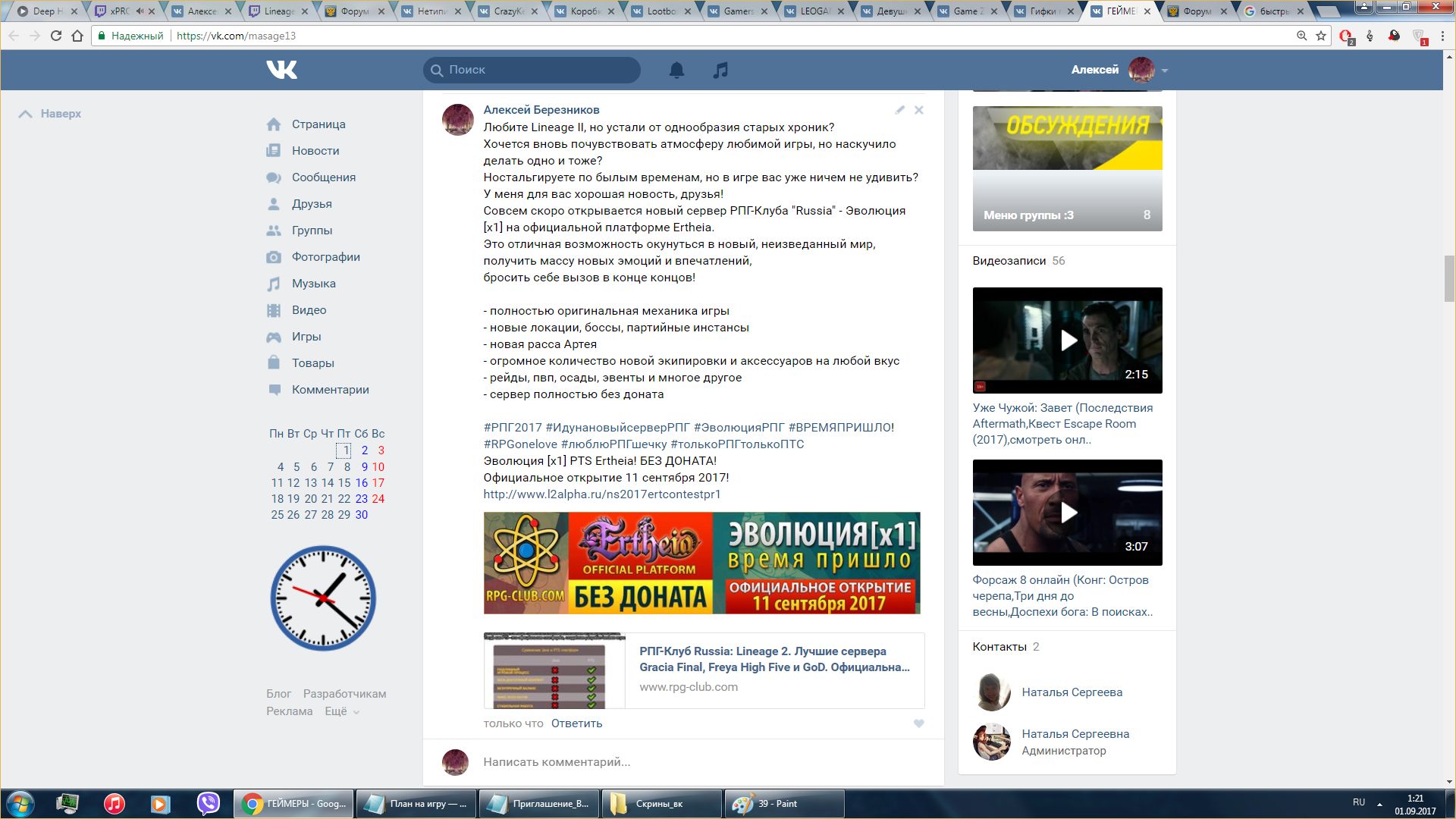The width and height of the screenshot is (1456, 819).
Task: Click RU language indicator in tray
Action: 1358,802
